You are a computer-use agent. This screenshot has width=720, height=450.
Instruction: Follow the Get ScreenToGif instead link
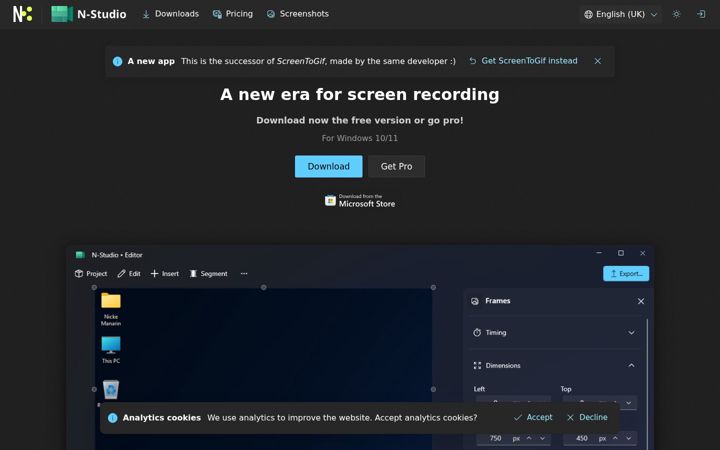[x=523, y=61]
